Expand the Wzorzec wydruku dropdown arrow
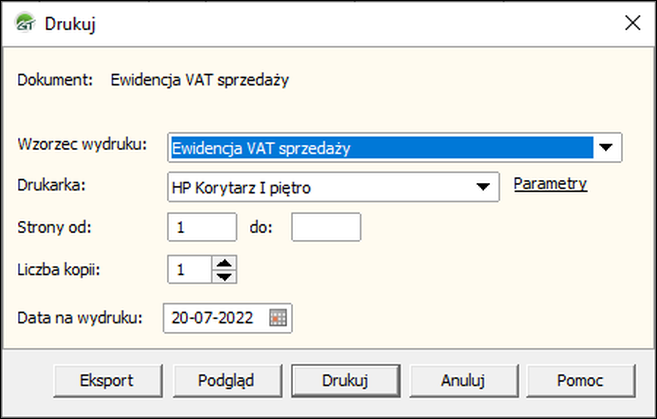Viewport: 657px width, 419px height. (606, 147)
